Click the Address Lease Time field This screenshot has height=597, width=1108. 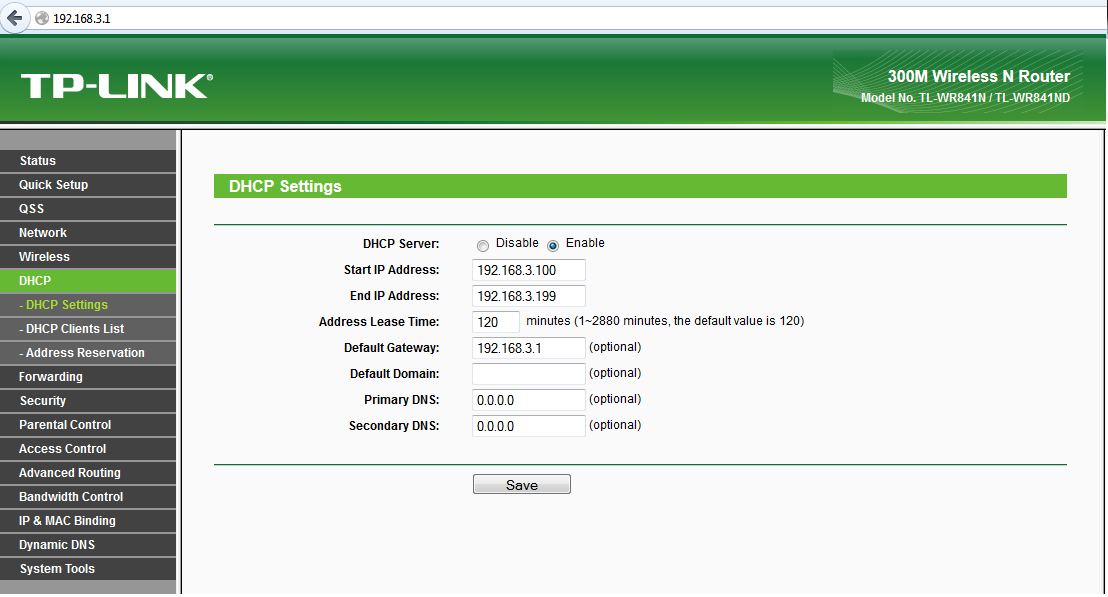click(x=495, y=322)
